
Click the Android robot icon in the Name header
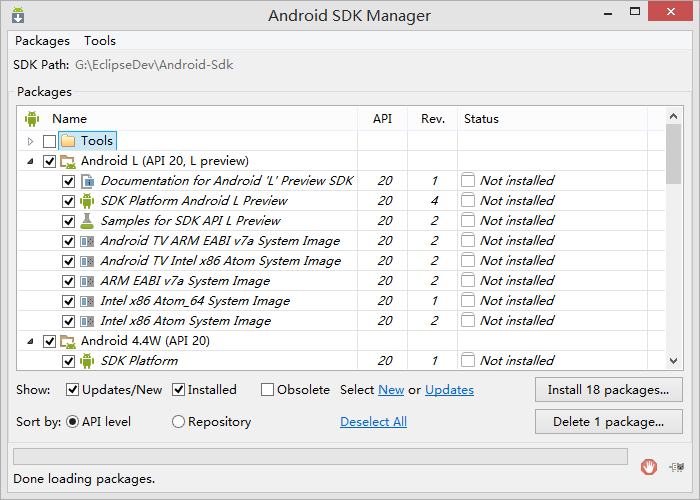coord(31,119)
